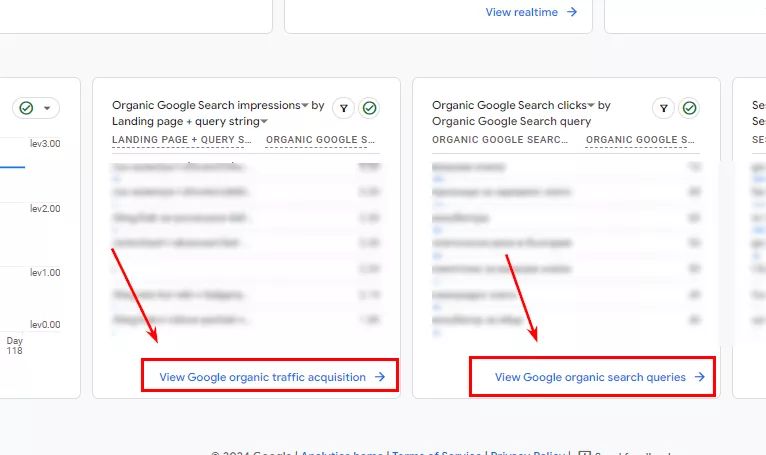Open the View realtime link
766x455 pixels.
click(x=521, y=12)
